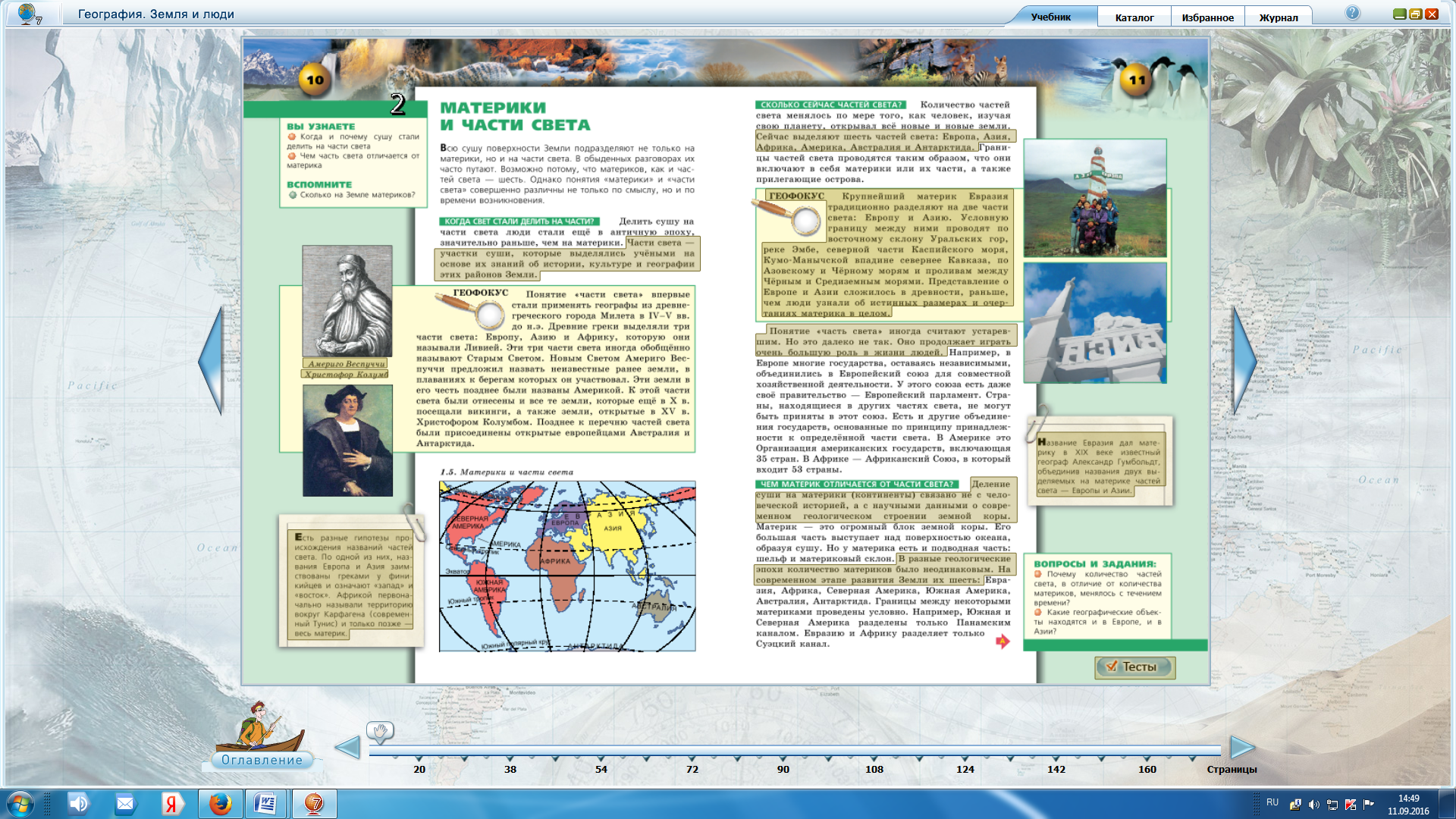Click the RU language indicator
Viewport: 1456px width, 819px height.
point(1272,802)
